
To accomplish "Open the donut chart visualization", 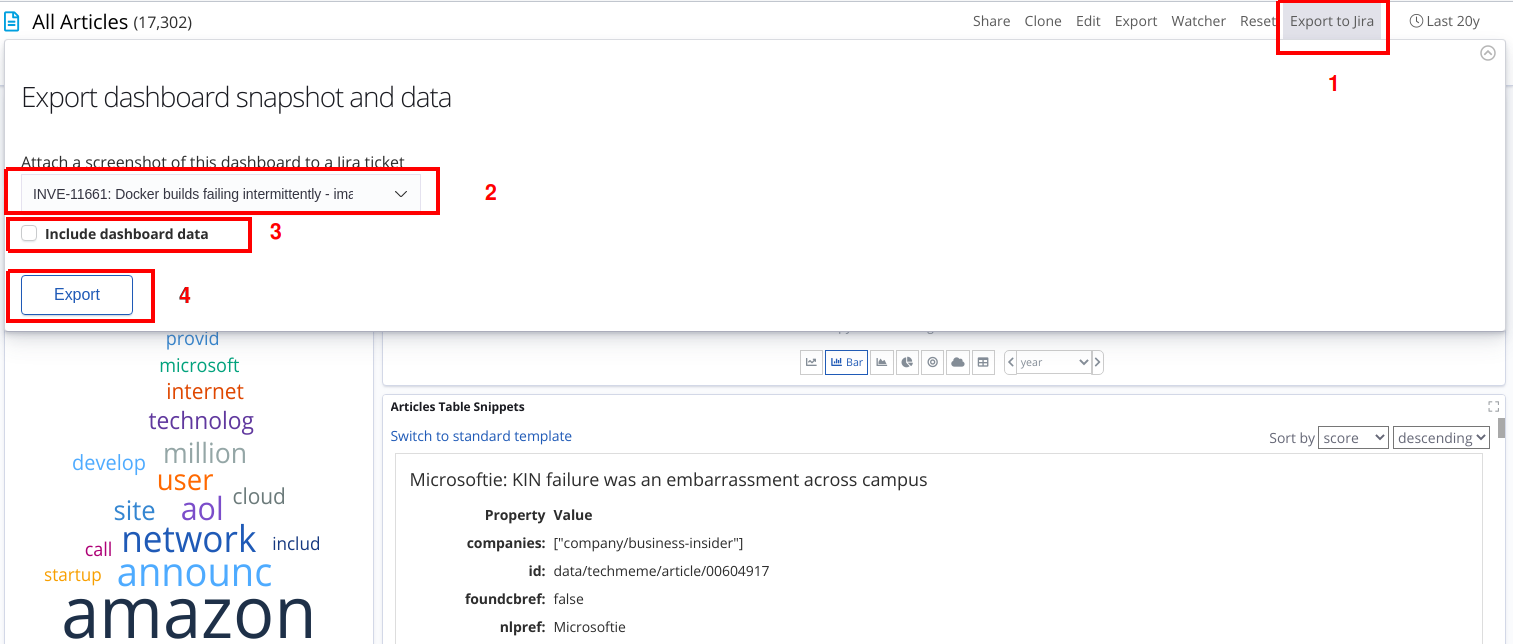I will click(932, 362).
